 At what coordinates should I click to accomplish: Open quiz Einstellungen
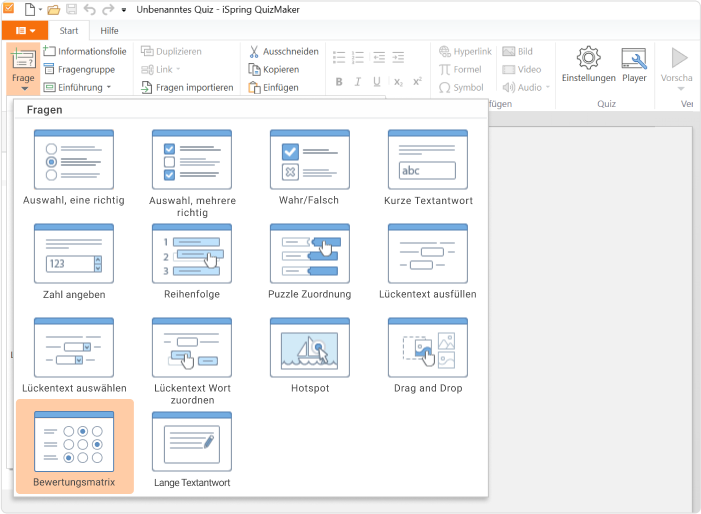(588, 64)
